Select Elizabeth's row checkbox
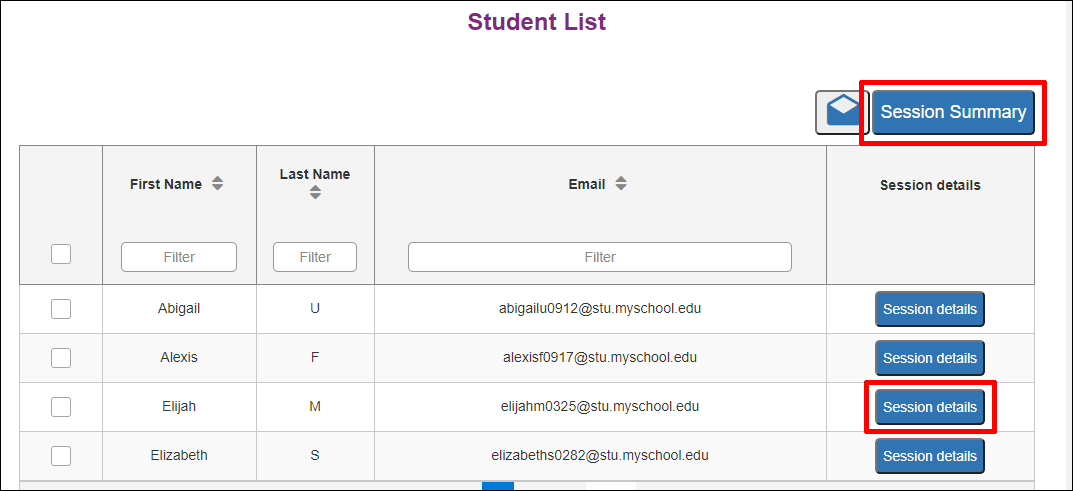 [x=61, y=455]
